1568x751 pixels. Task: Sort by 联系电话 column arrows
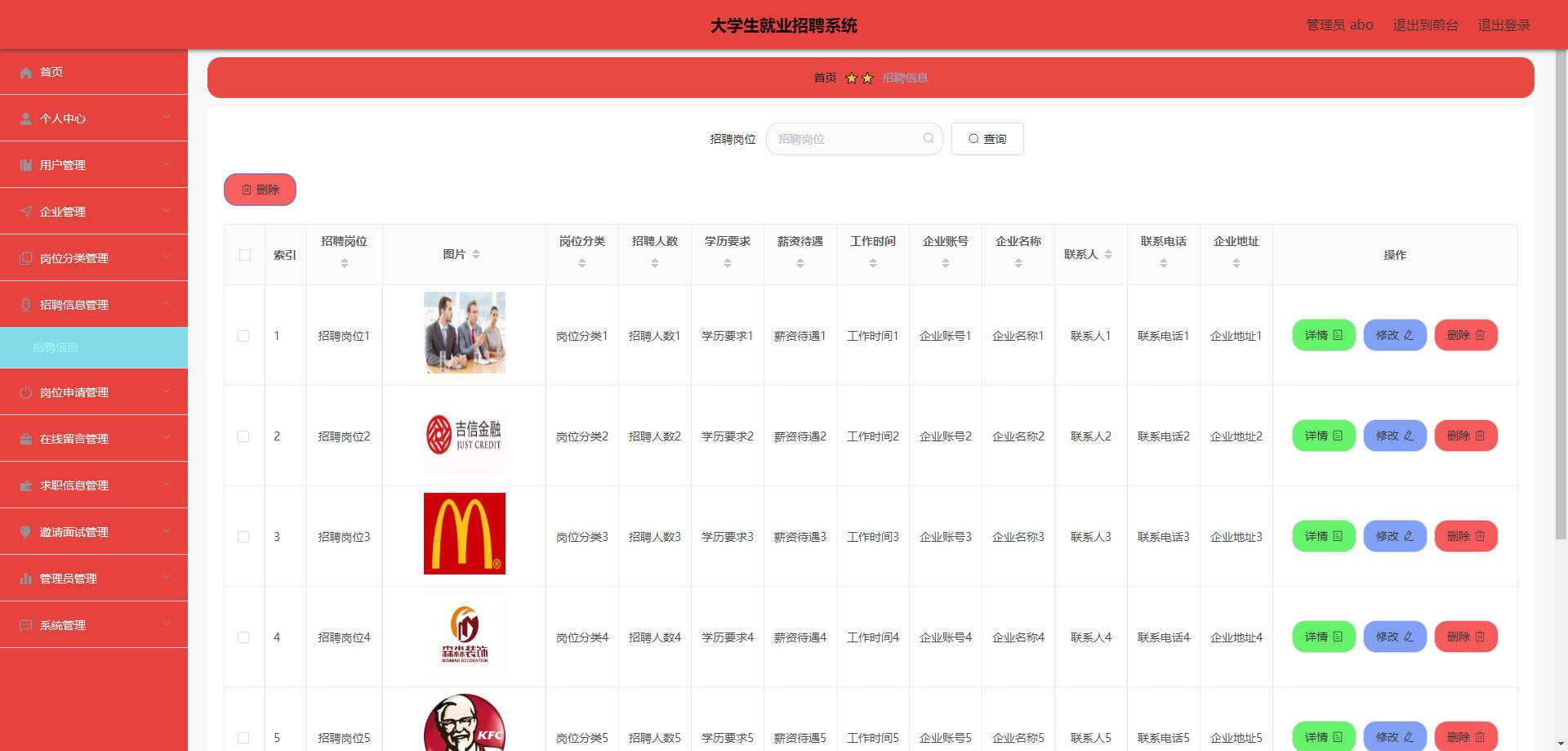click(1164, 263)
